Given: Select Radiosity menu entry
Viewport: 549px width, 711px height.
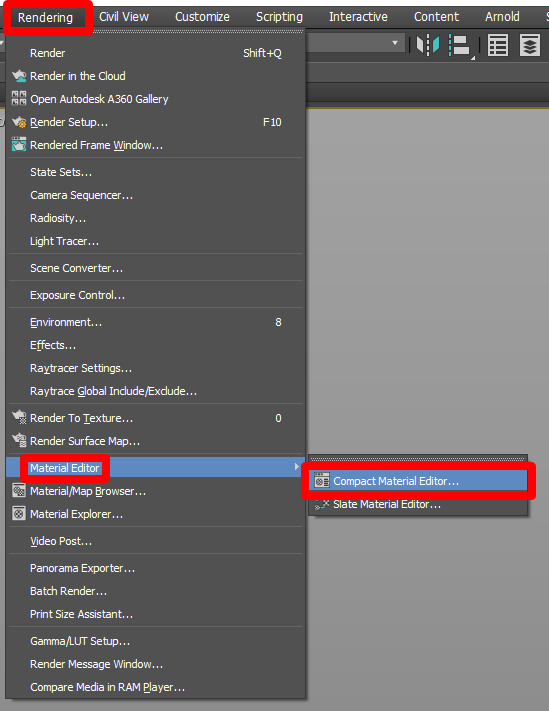Looking at the screenshot, I should tap(155, 219).
